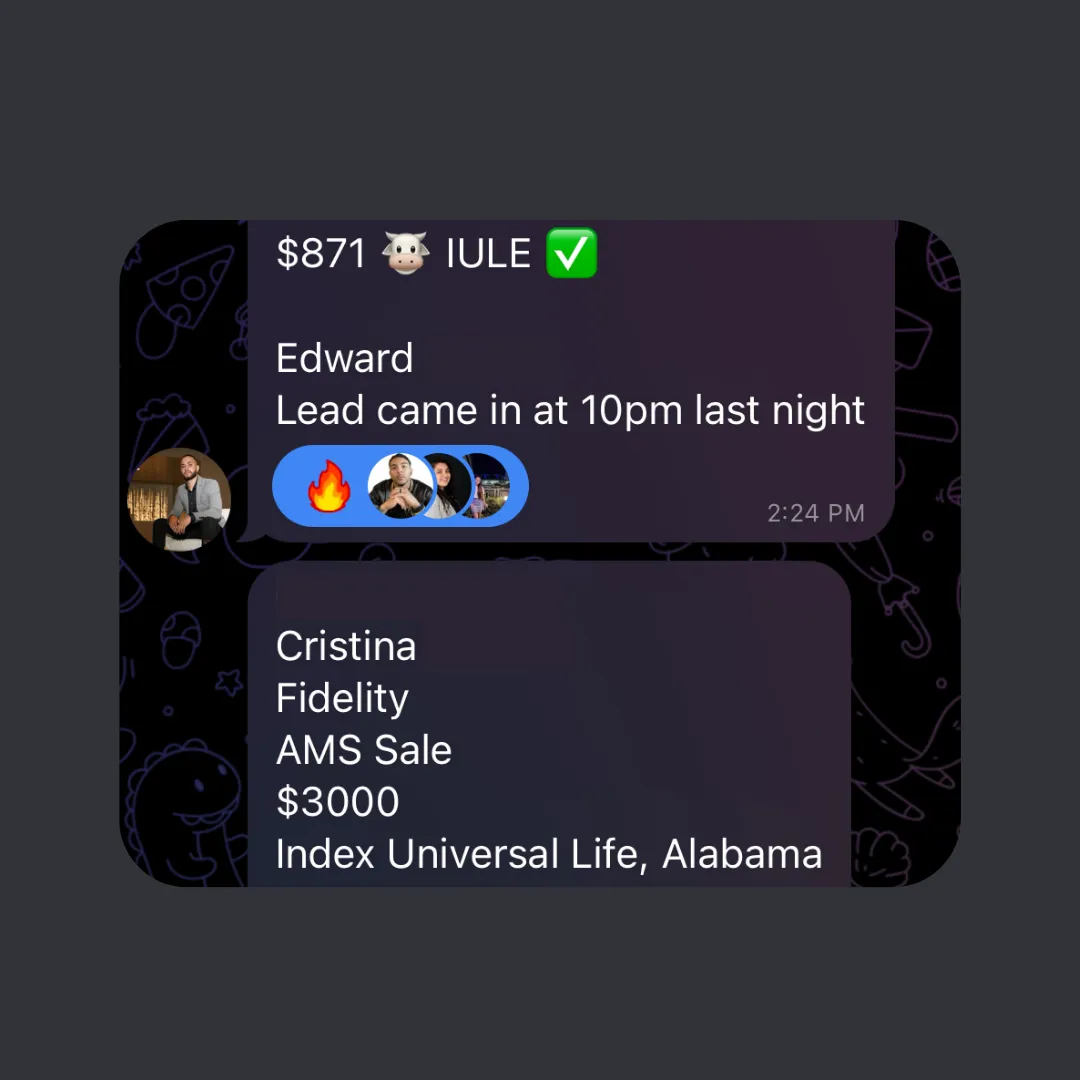Image resolution: width=1080 pixels, height=1080 pixels.
Task: Toggle the blue fire reaction pill
Action: pyautogui.click(x=400, y=486)
